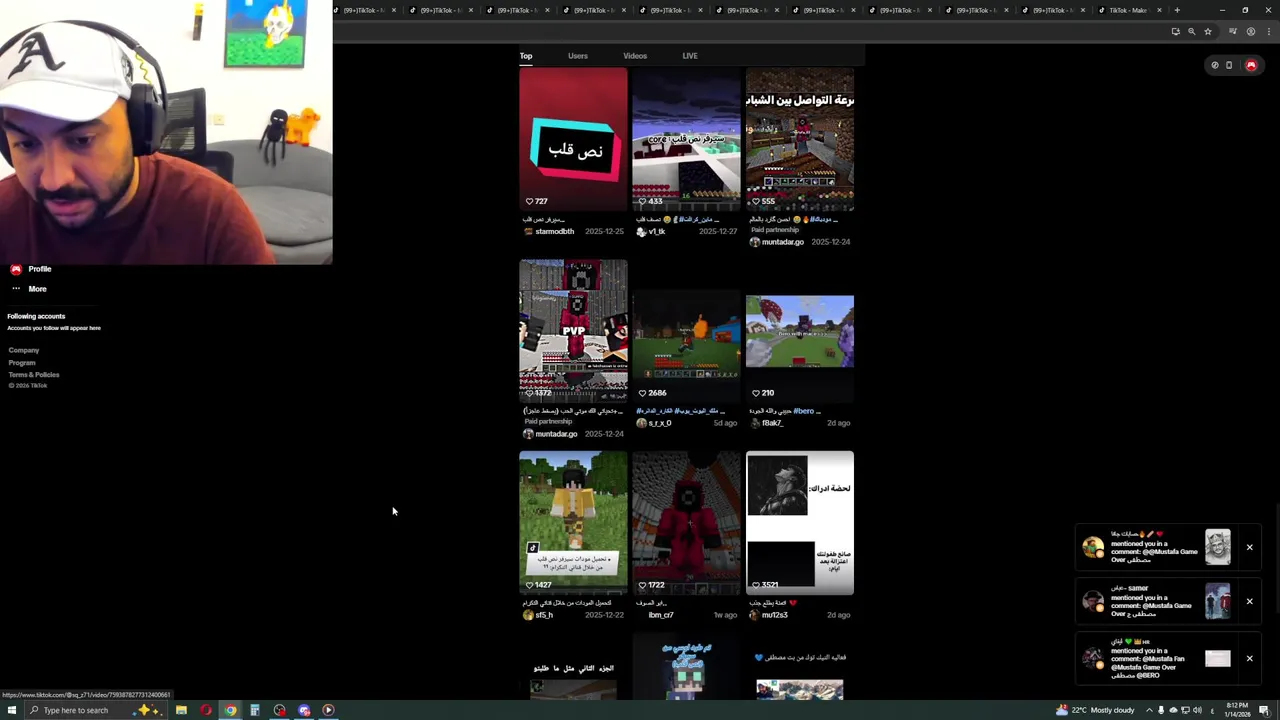This screenshot has width=1280, height=720.
Task: Open the avatar in HR mention notification
Action: click(x=1093, y=658)
